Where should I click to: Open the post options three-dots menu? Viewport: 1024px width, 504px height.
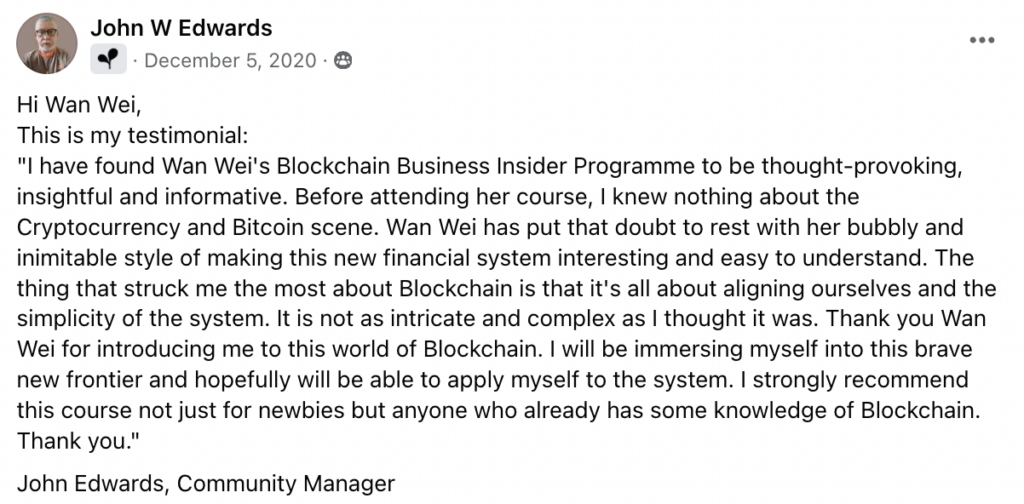tap(982, 40)
